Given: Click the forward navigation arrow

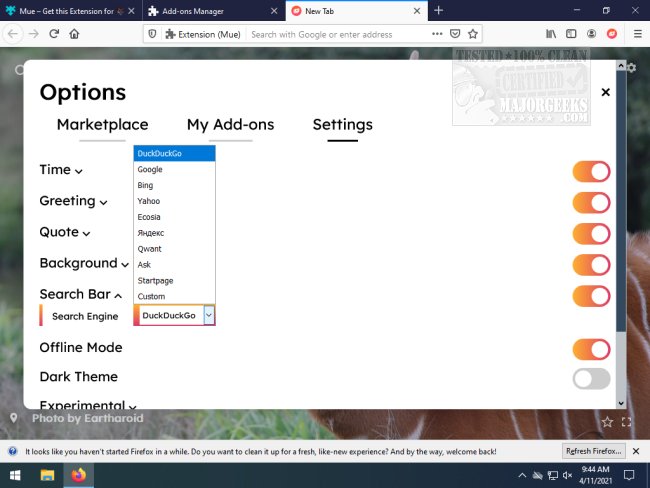Looking at the screenshot, I should (x=34, y=34).
